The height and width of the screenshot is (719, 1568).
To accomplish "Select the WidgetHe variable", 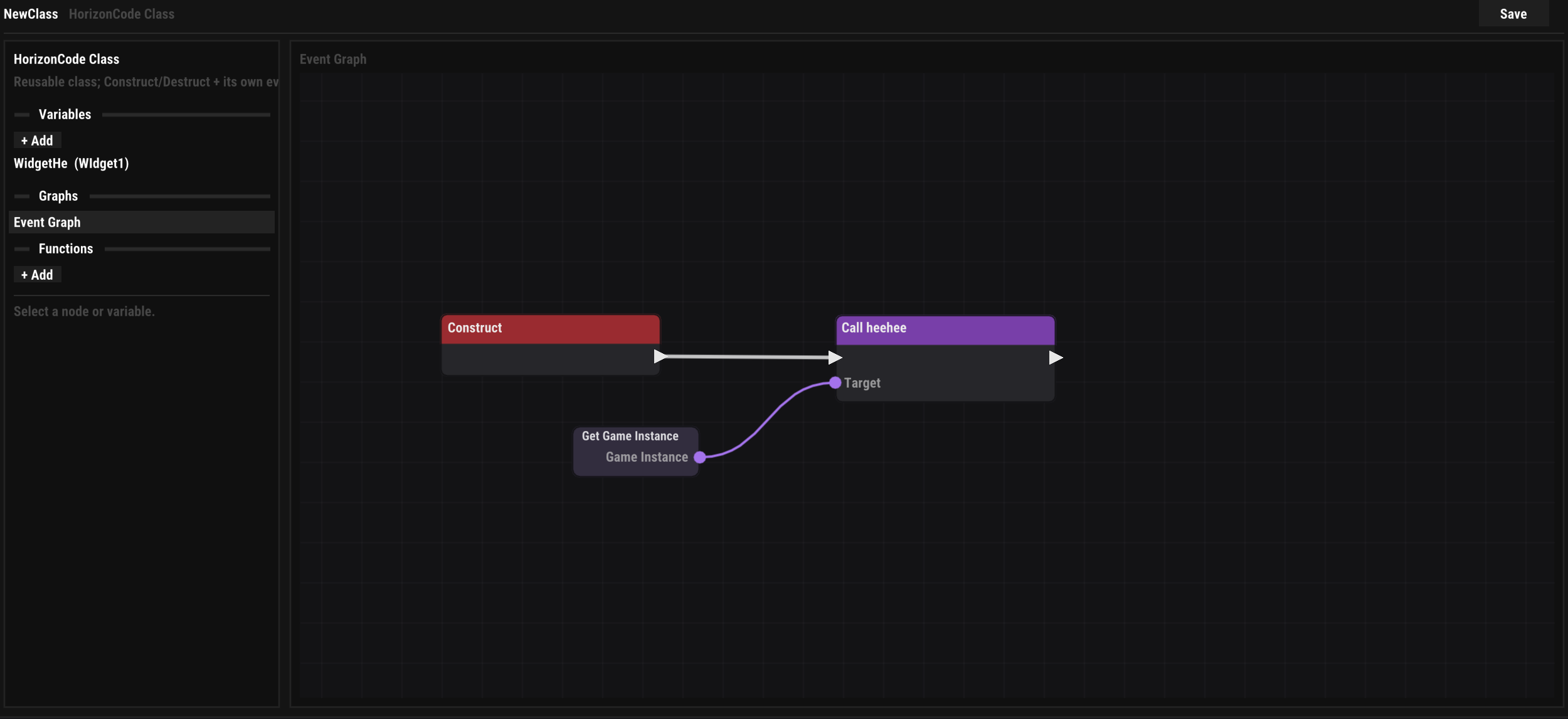I will pyautogui.click(x=72, y=164).
